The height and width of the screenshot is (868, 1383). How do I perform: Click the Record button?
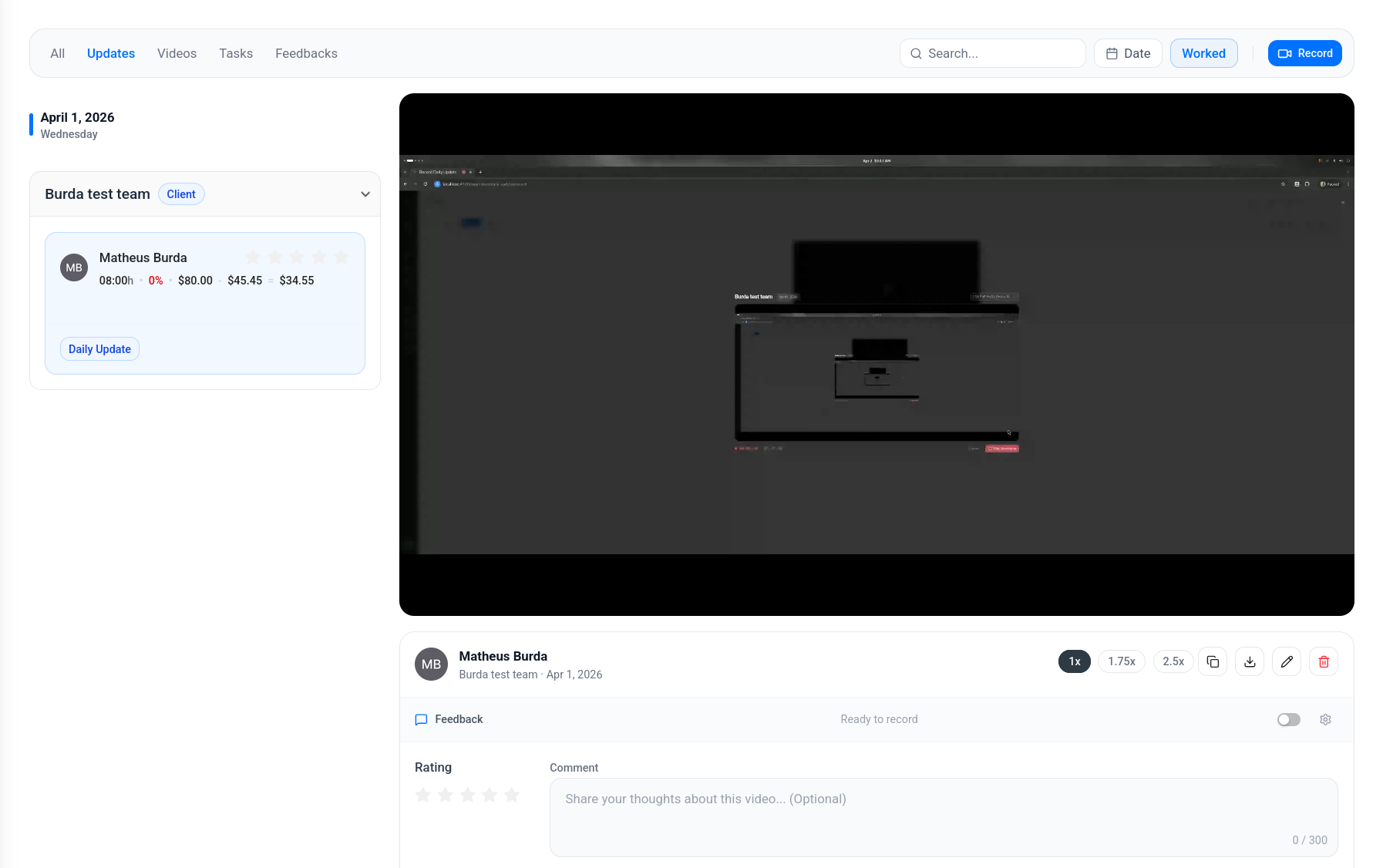coord(1305,53)
